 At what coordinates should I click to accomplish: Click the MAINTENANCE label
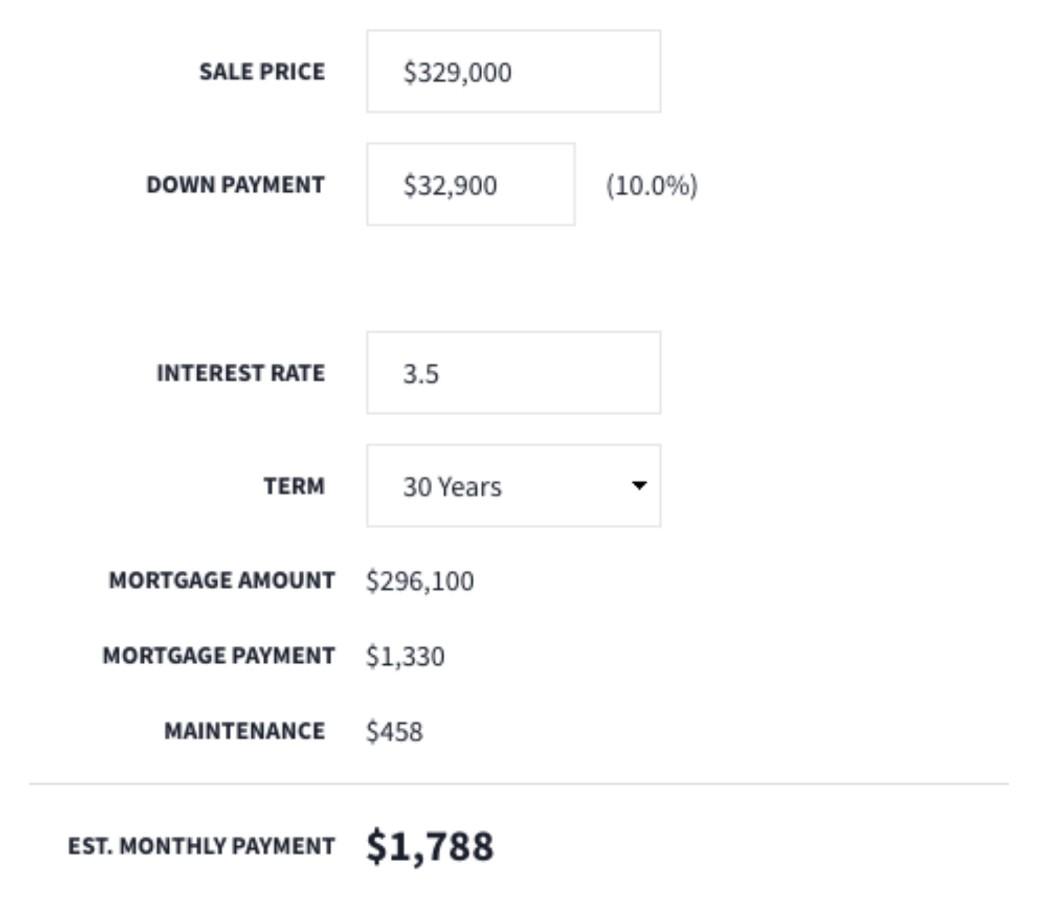[x=244, y=731]
